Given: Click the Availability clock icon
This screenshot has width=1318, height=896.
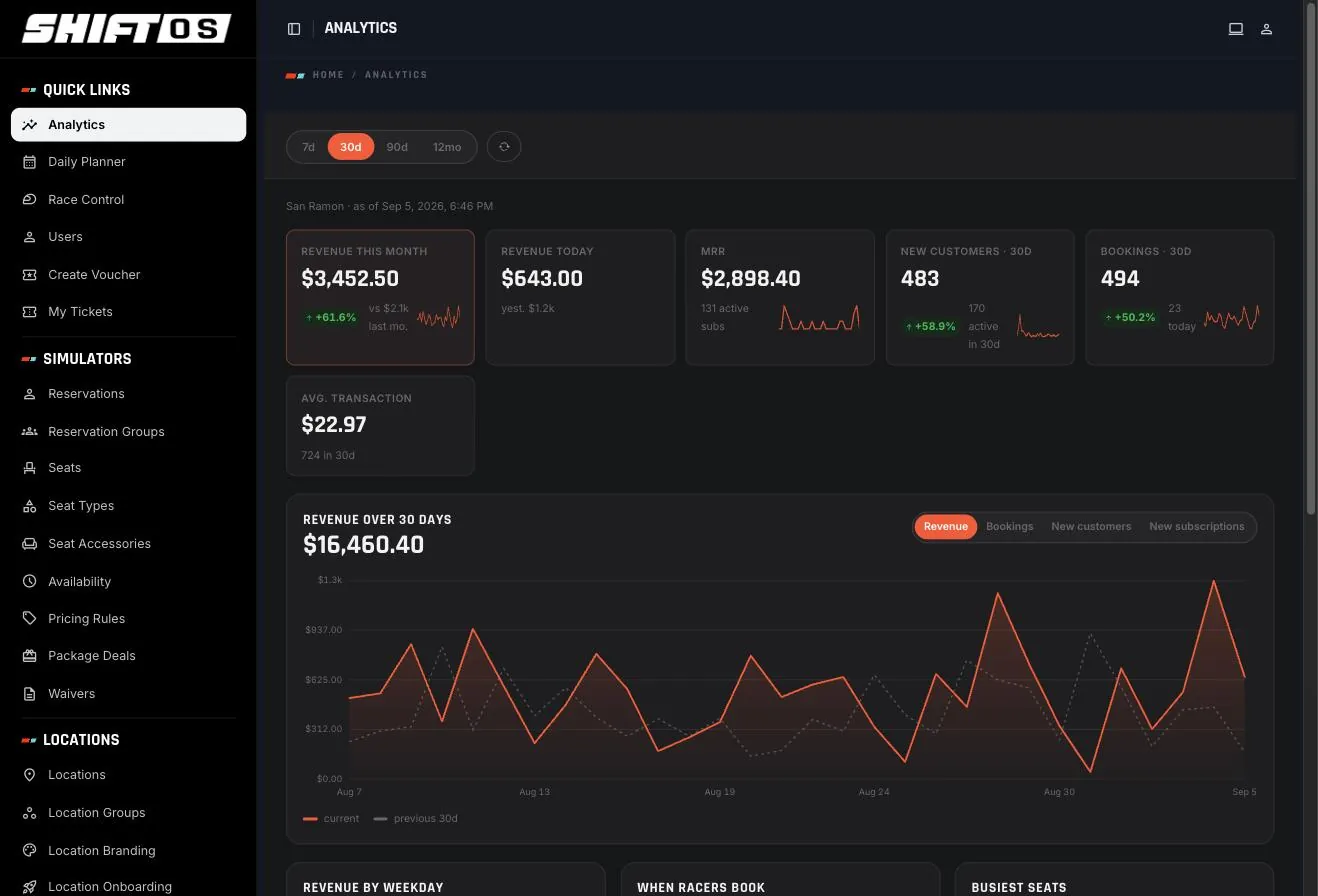Looking at the screenshot, I should tap(29, 581).
